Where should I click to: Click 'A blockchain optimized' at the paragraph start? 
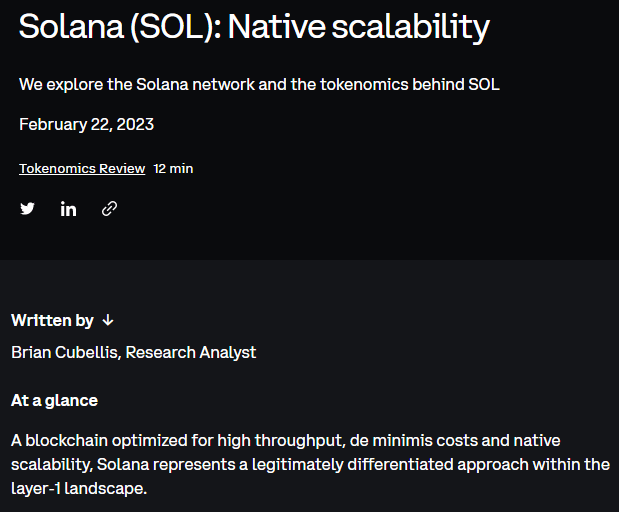point(99,440)
